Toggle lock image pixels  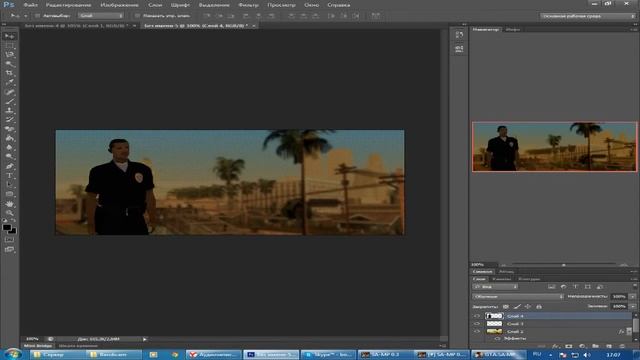(517, 307)
